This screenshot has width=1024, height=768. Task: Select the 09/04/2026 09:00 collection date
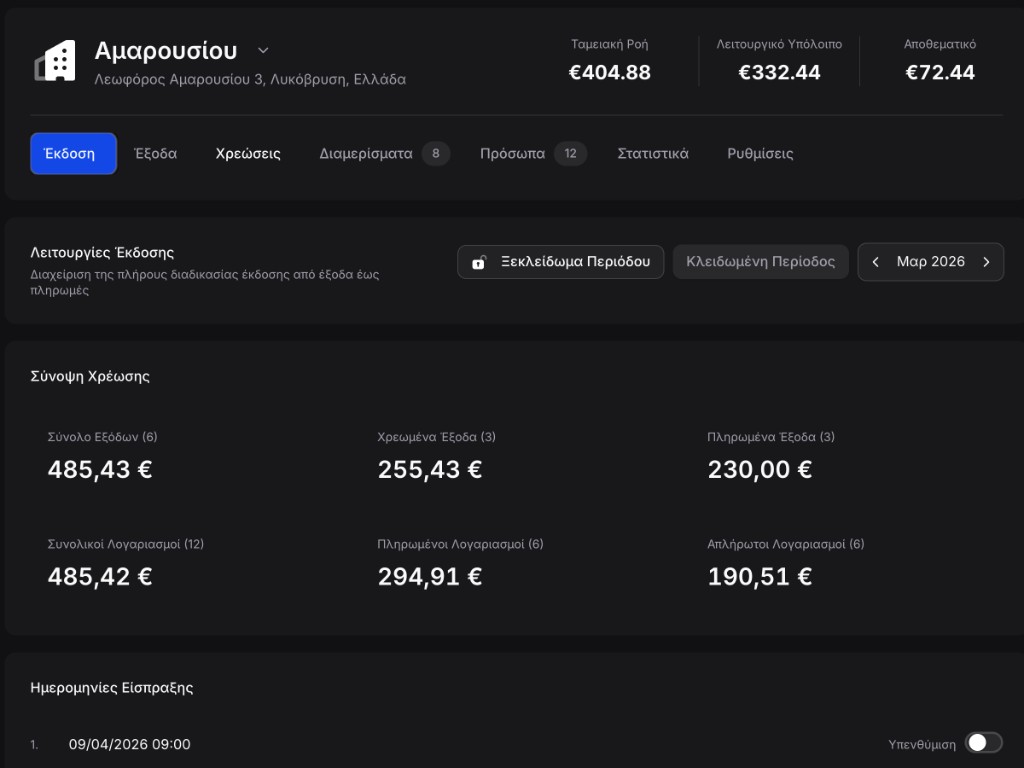coord(129,745)
